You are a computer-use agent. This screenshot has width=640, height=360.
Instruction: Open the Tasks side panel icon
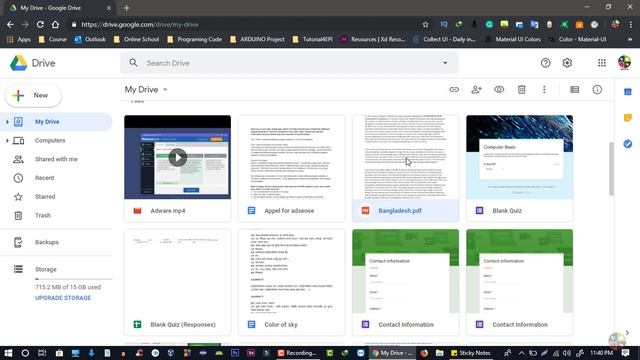click(628, 144)
